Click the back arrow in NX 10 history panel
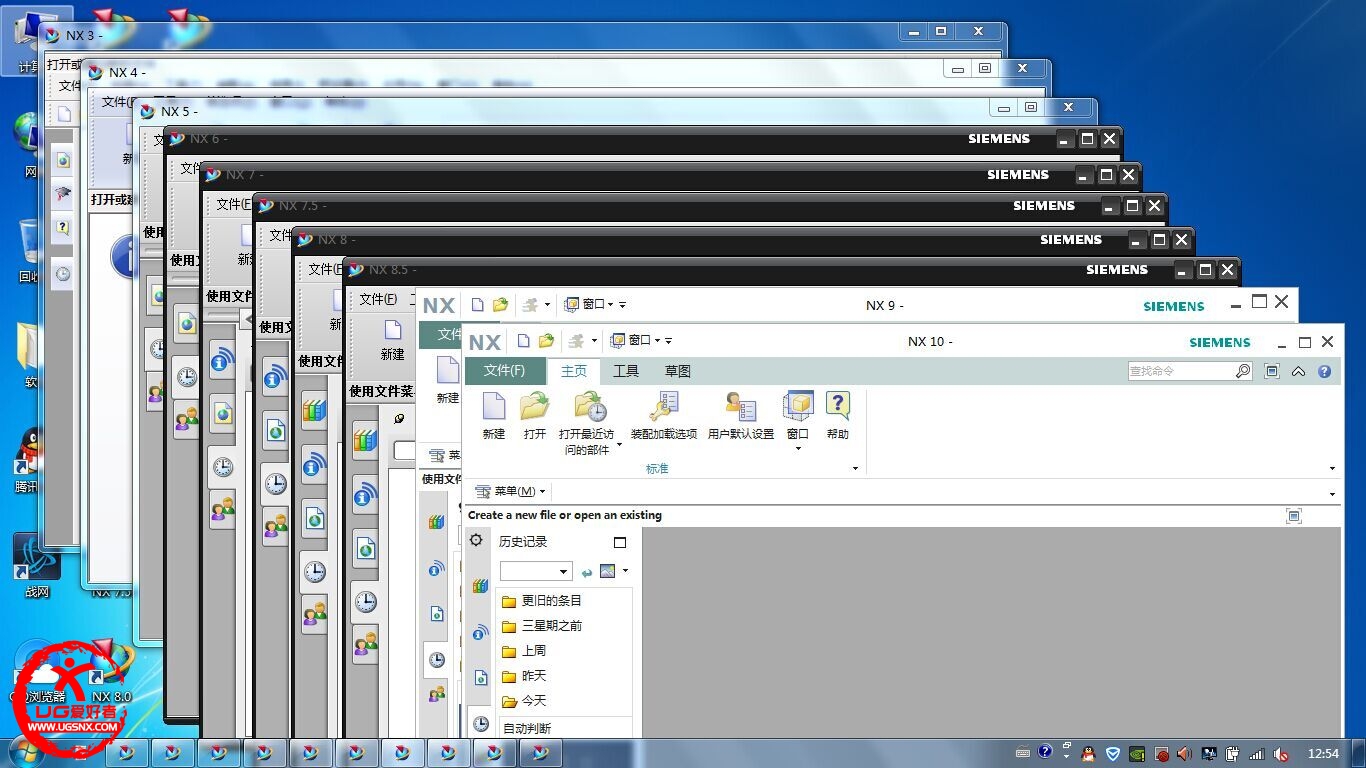 click(587, 572)
